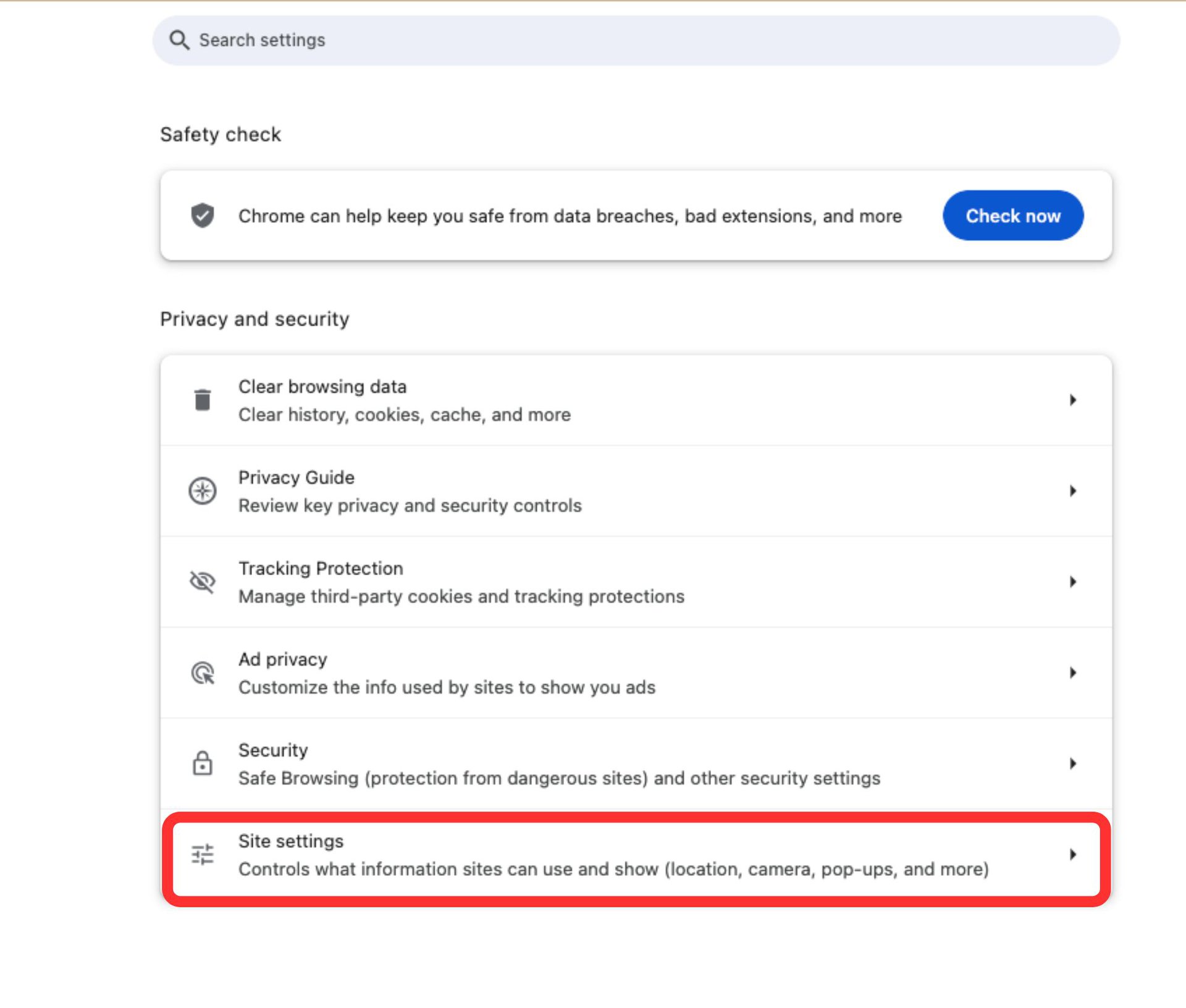Expand the Ad privacy arrow

pyautogui.click(x=1073, y=673)
